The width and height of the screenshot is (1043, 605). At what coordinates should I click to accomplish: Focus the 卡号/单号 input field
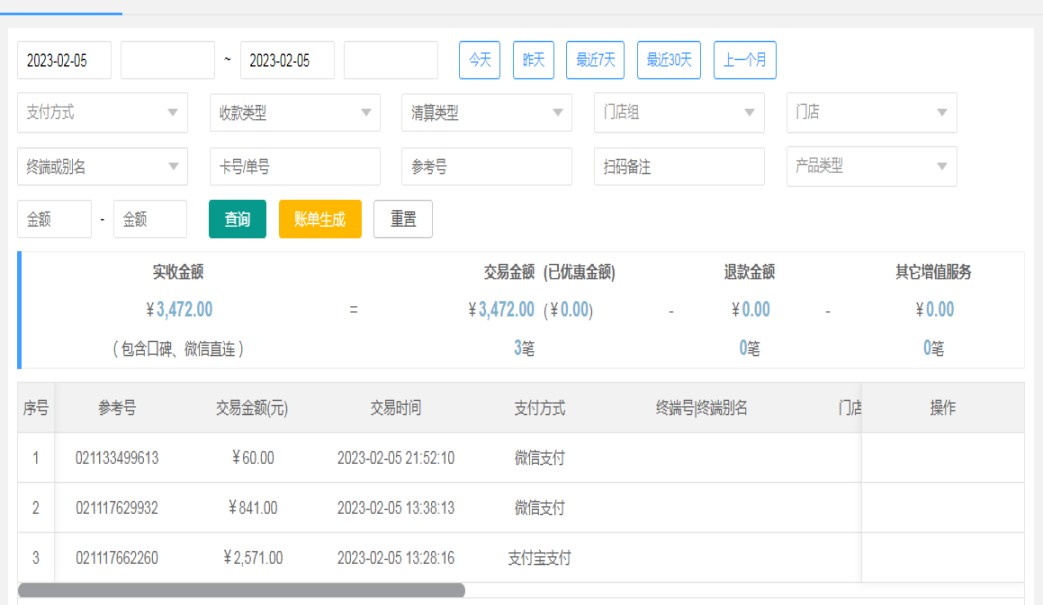click(x=295, y=167)
